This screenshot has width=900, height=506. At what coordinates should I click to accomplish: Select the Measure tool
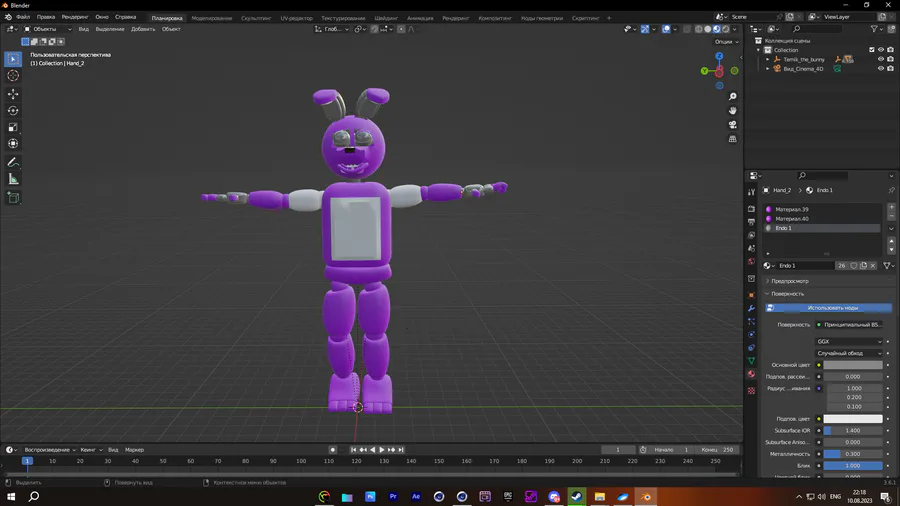pyautogui.click(x=13, y=179)
